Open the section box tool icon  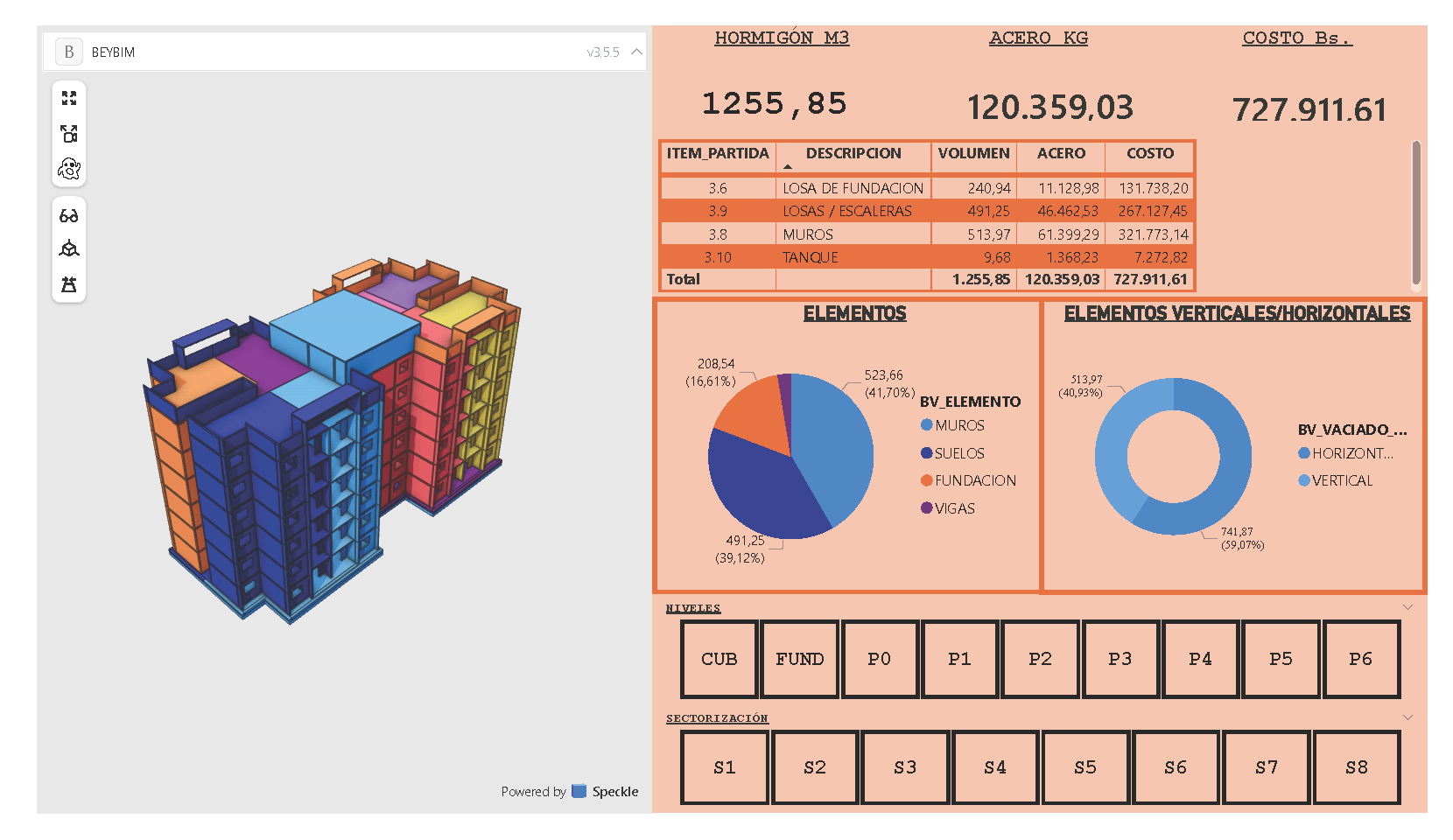69,249
